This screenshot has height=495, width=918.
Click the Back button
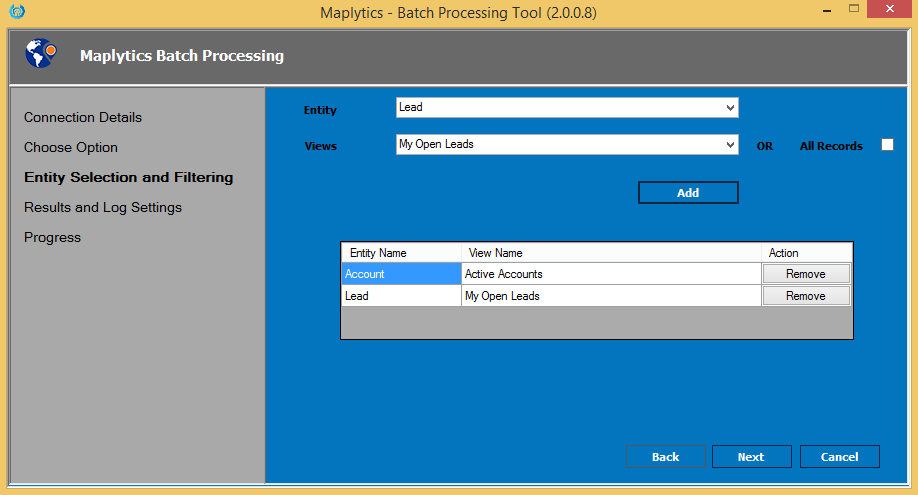tap(665, 457)
